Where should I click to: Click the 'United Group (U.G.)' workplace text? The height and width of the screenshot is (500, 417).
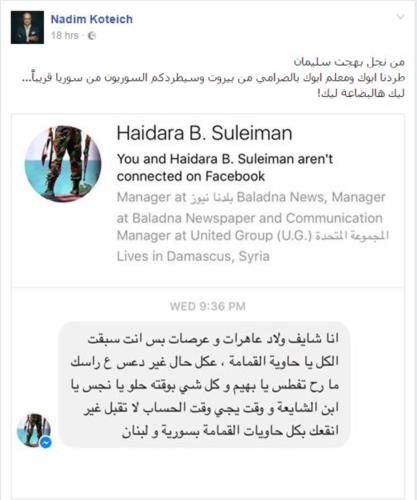pyautogui.click(x=251, y=236)
